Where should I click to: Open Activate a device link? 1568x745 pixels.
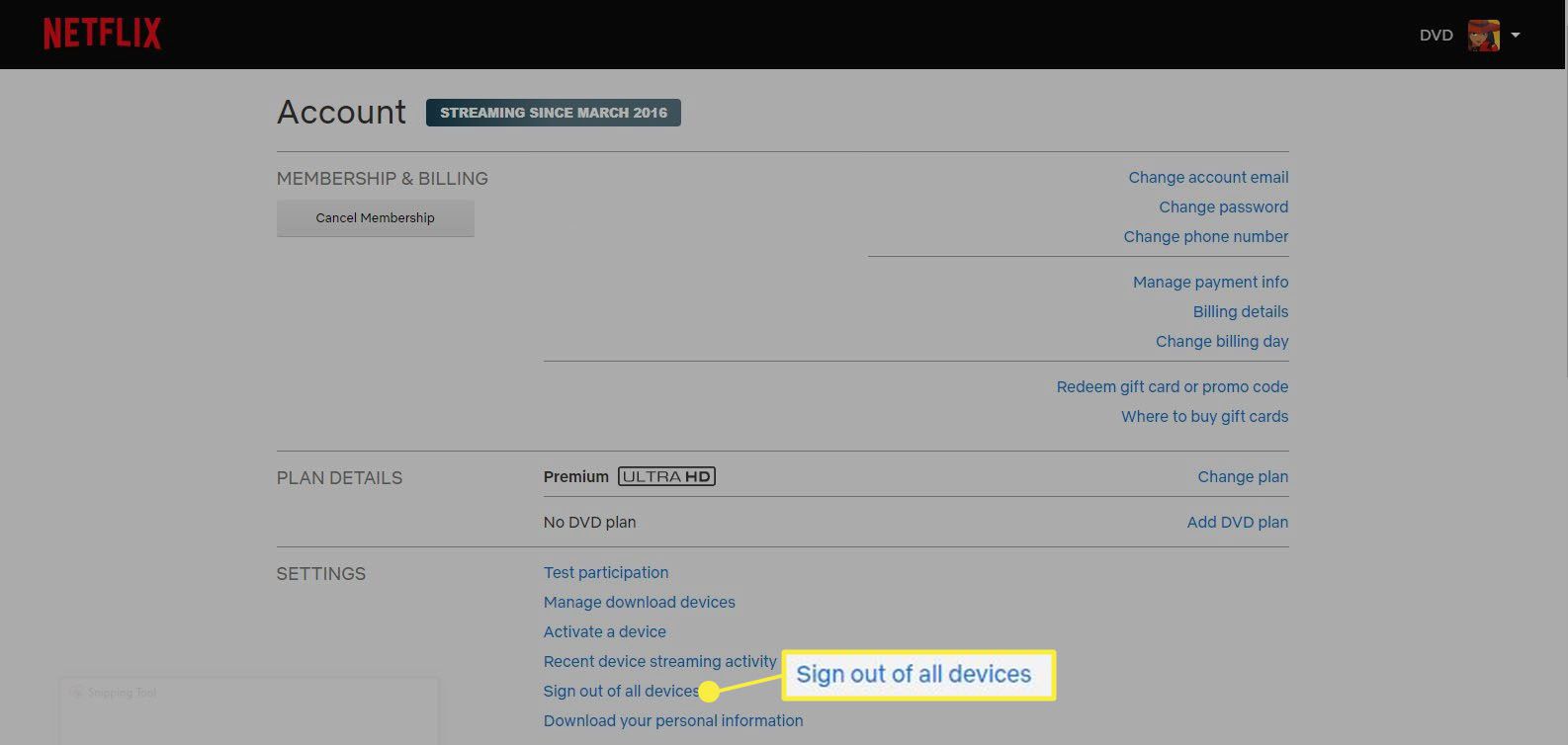pyautogui.click(x=605, y=632)
